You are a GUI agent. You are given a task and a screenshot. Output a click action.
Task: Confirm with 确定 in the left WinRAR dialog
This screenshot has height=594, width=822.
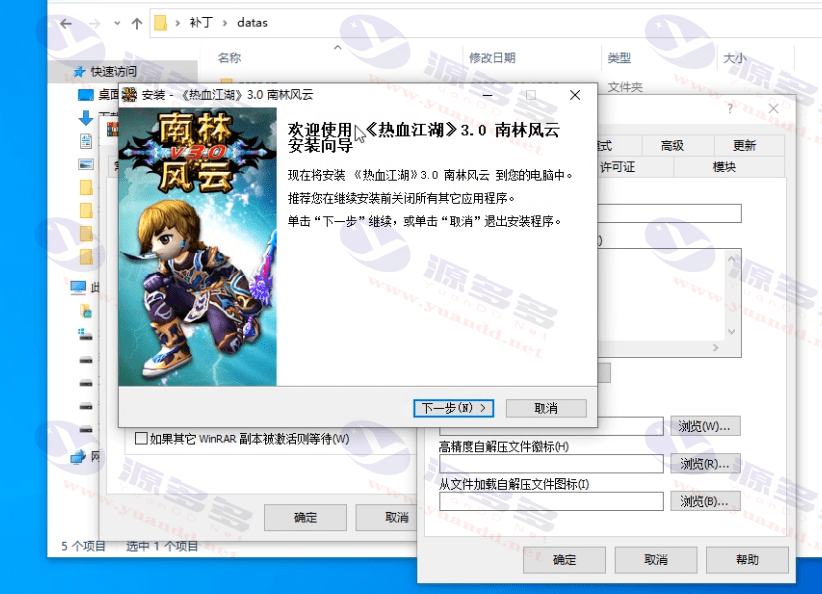pos(305,517)
